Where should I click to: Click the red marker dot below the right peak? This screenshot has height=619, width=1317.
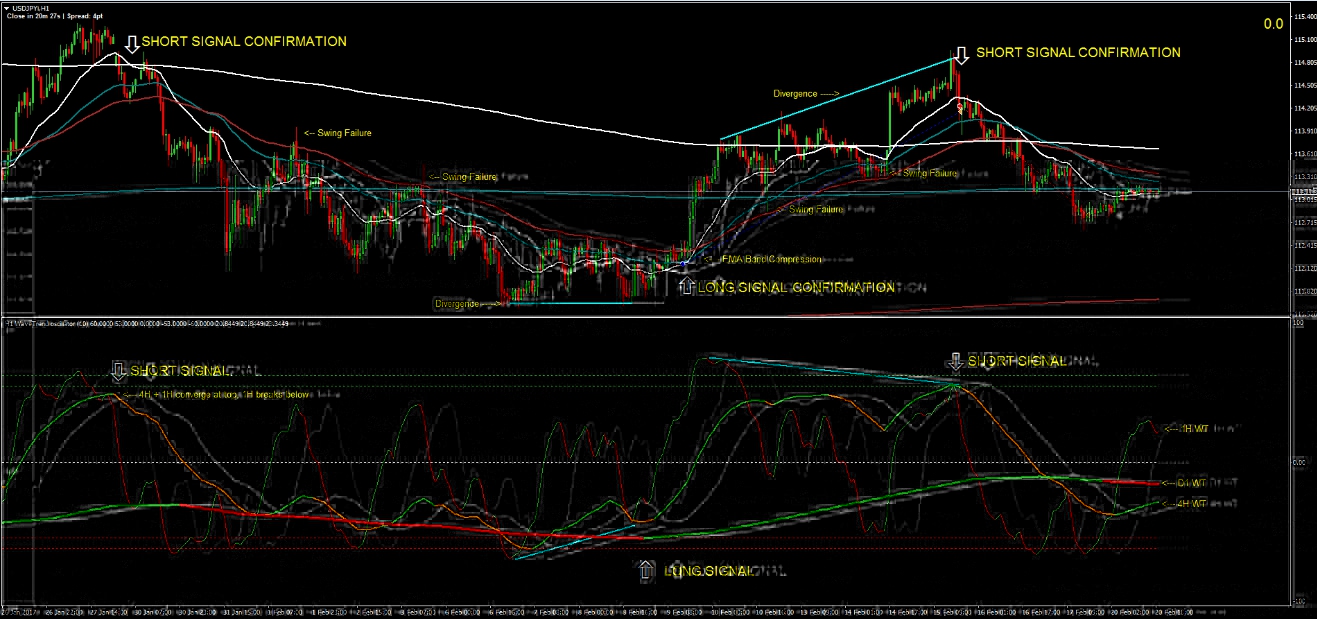[x=960, y=104]
